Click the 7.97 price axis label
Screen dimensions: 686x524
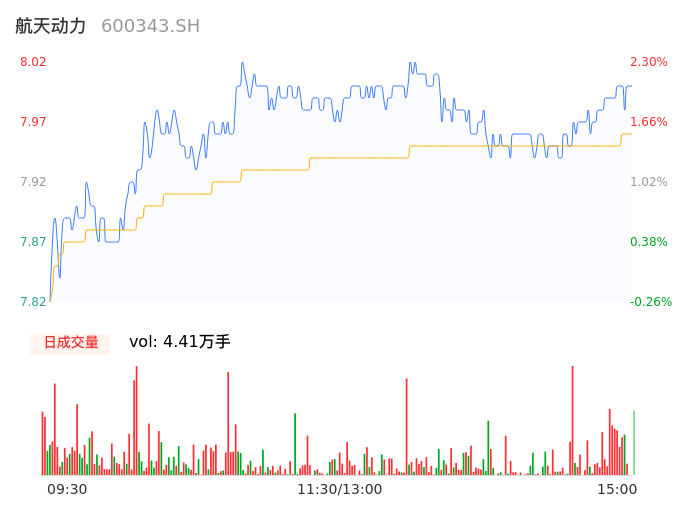click(33, 122)
